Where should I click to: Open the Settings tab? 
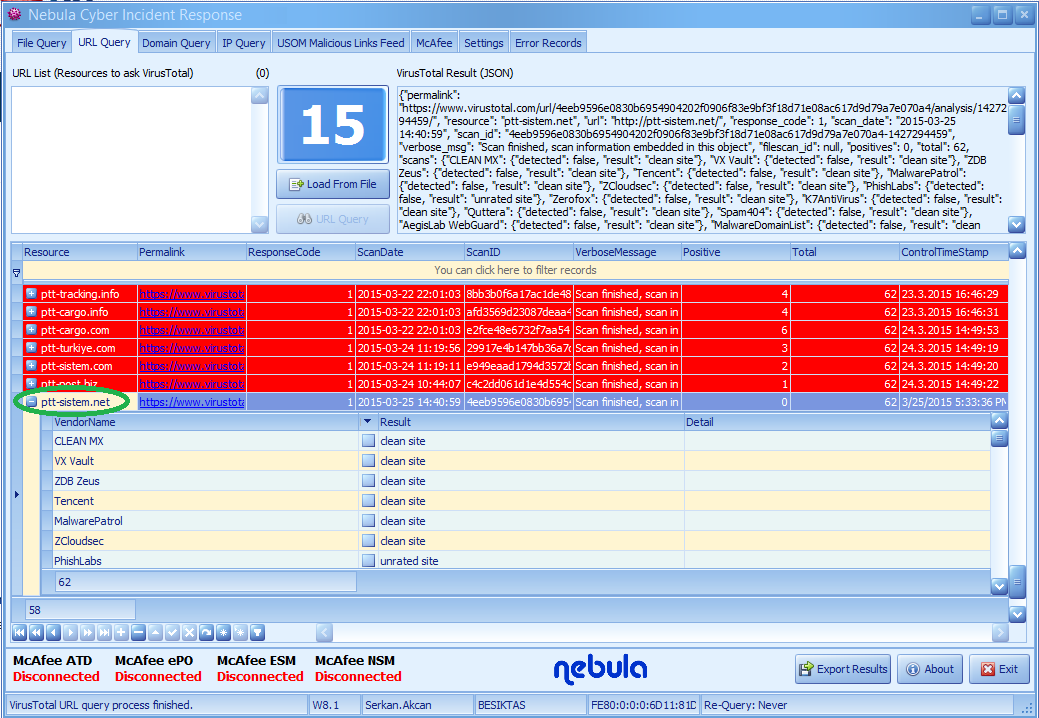[x=484, y=43]
